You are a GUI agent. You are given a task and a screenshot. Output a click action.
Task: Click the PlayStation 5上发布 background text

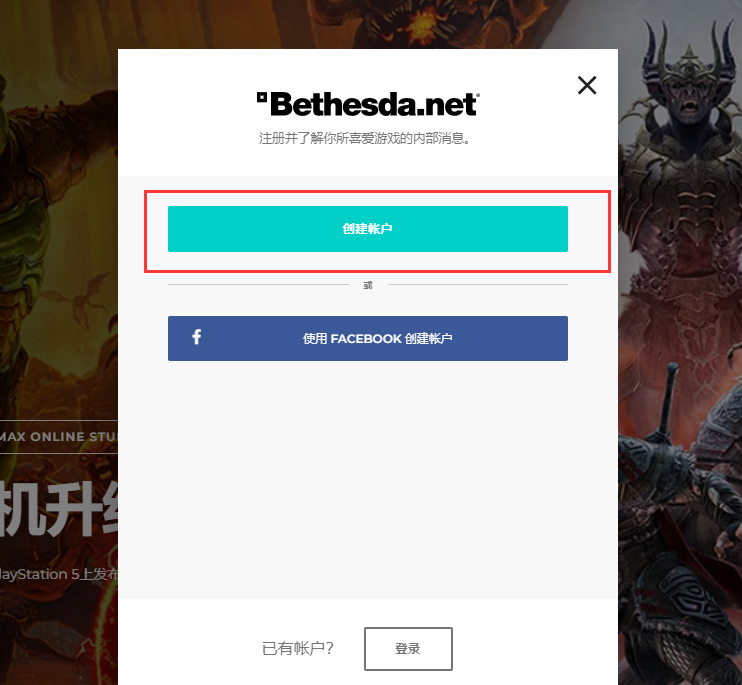[59, 574]
